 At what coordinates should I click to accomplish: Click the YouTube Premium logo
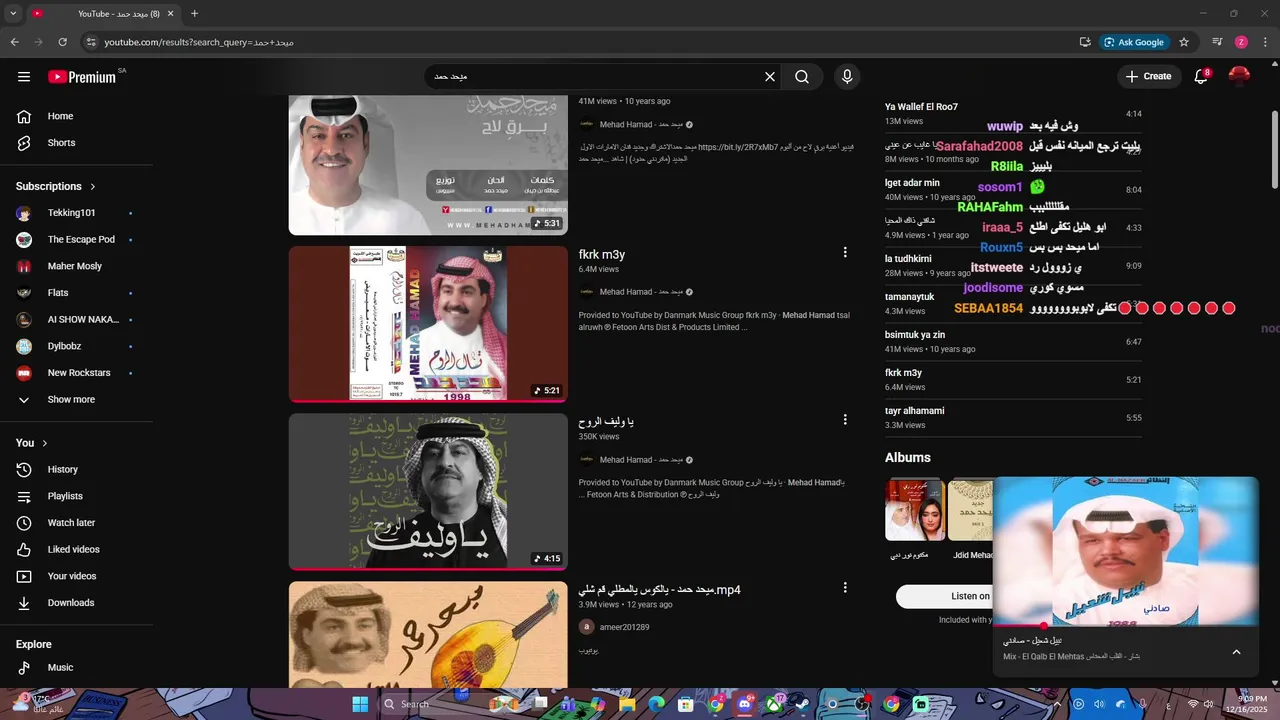(82, 77)
